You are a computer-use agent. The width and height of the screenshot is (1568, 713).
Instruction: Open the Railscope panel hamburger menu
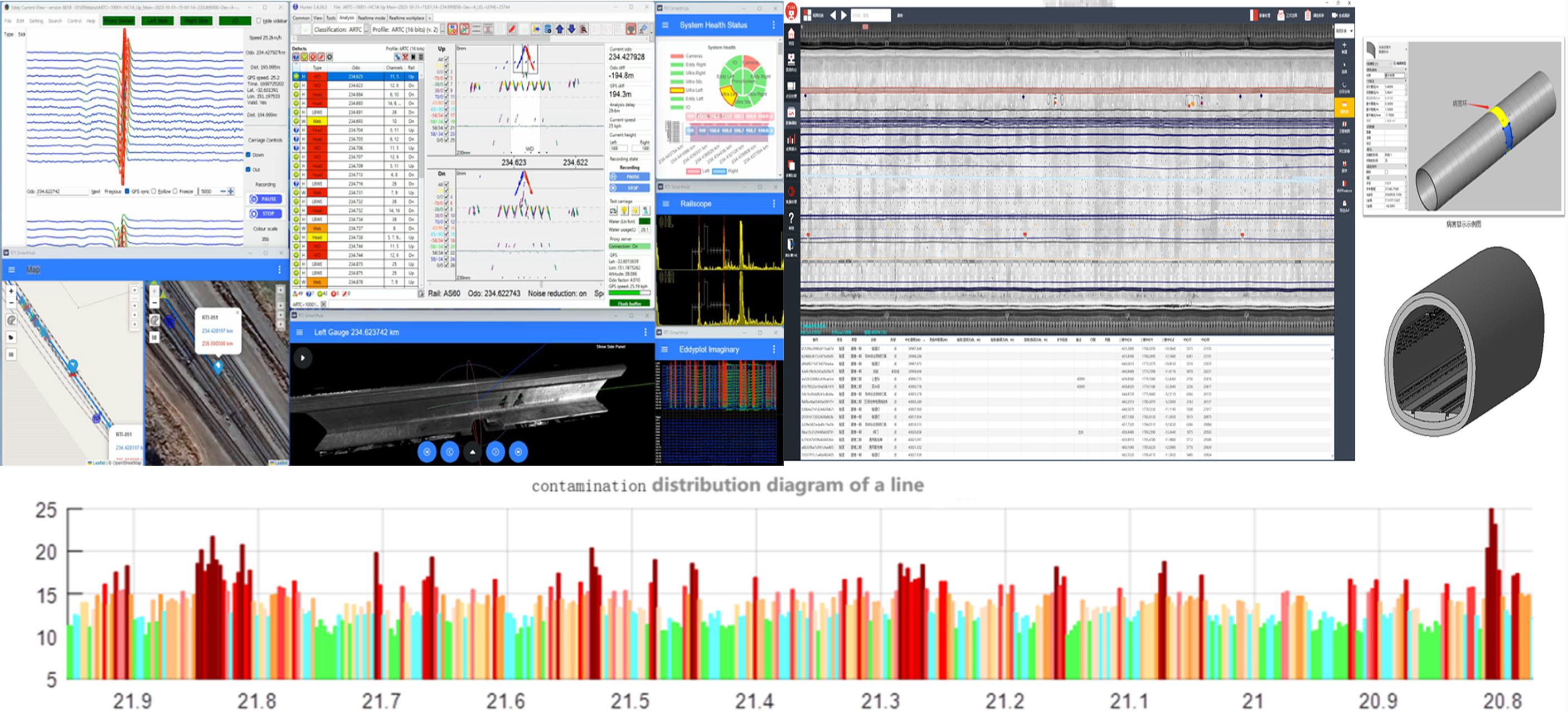coord(666,203)
